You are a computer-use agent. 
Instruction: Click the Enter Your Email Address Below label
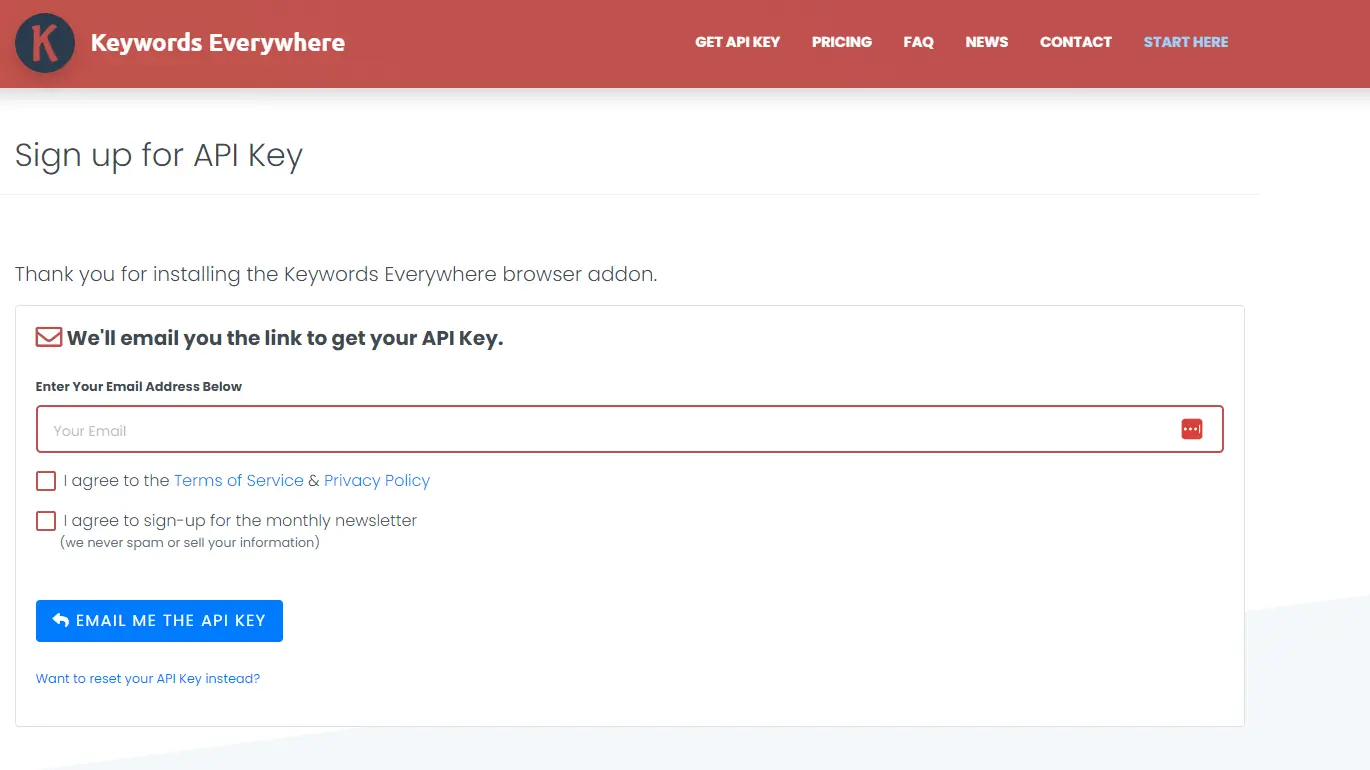pyautogui.click(x=139, y=386)
